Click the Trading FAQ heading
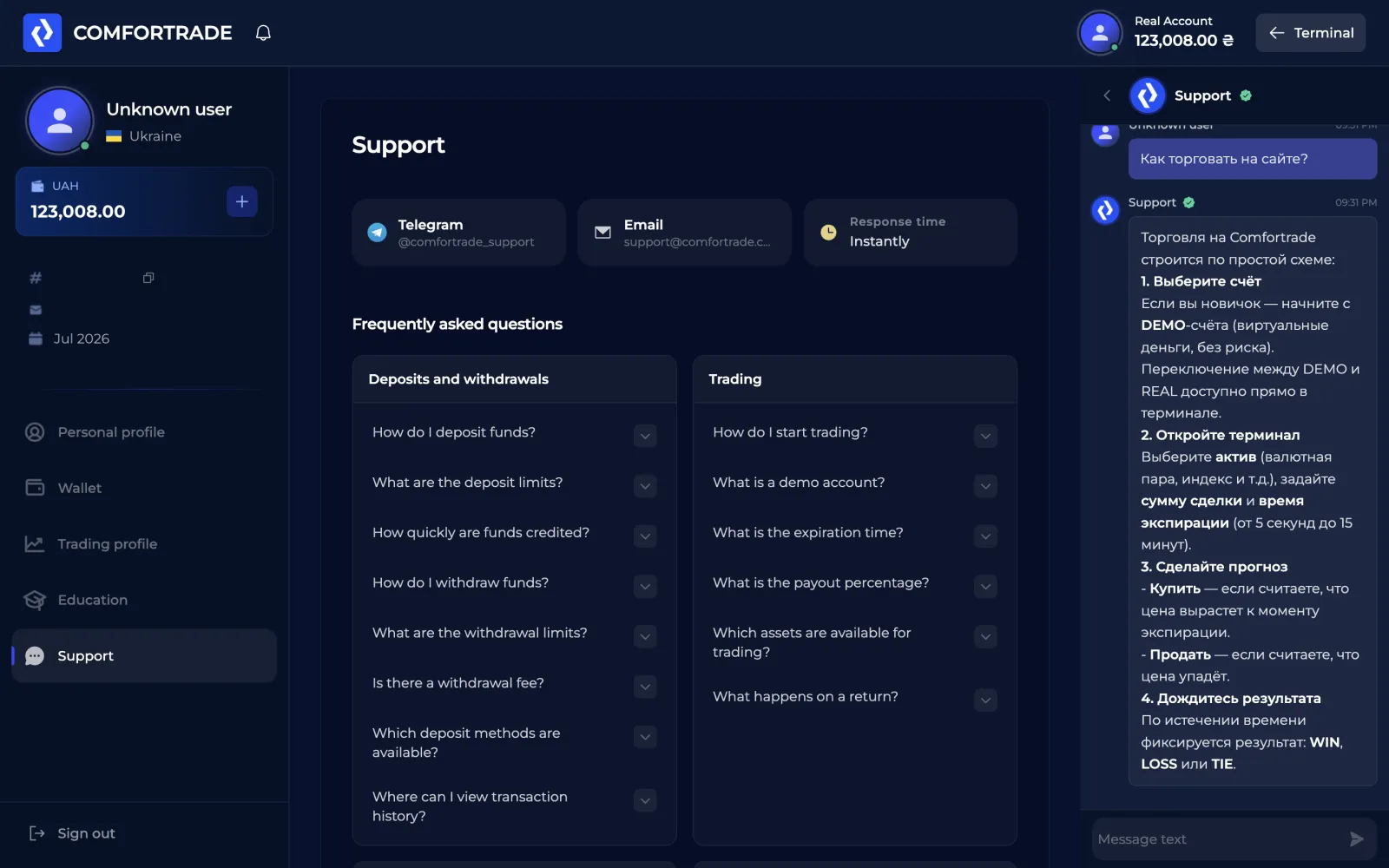This screenshot has height=868, width=1389. [734, 379]
